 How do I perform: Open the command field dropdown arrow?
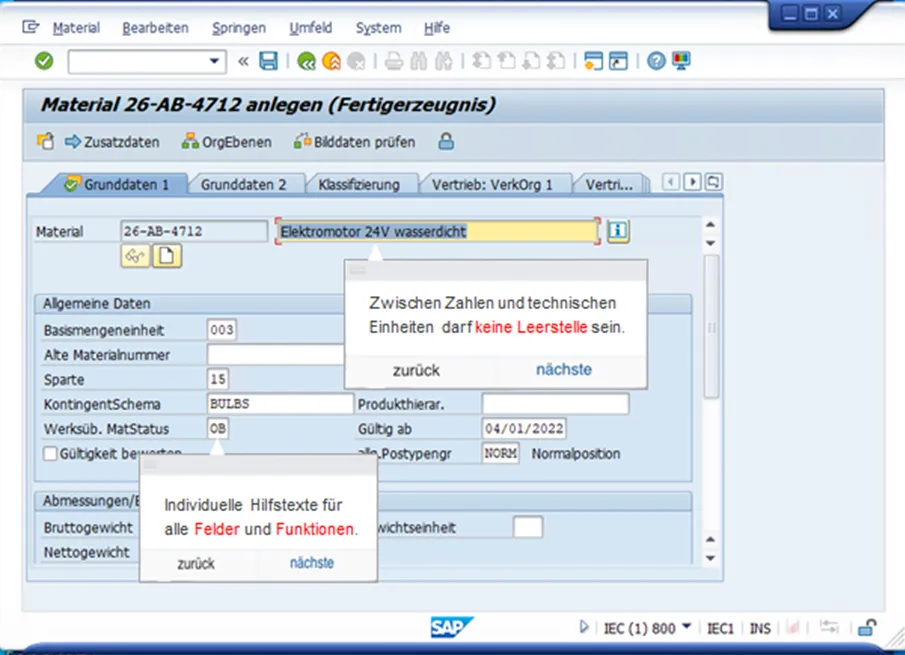point(213,61)
